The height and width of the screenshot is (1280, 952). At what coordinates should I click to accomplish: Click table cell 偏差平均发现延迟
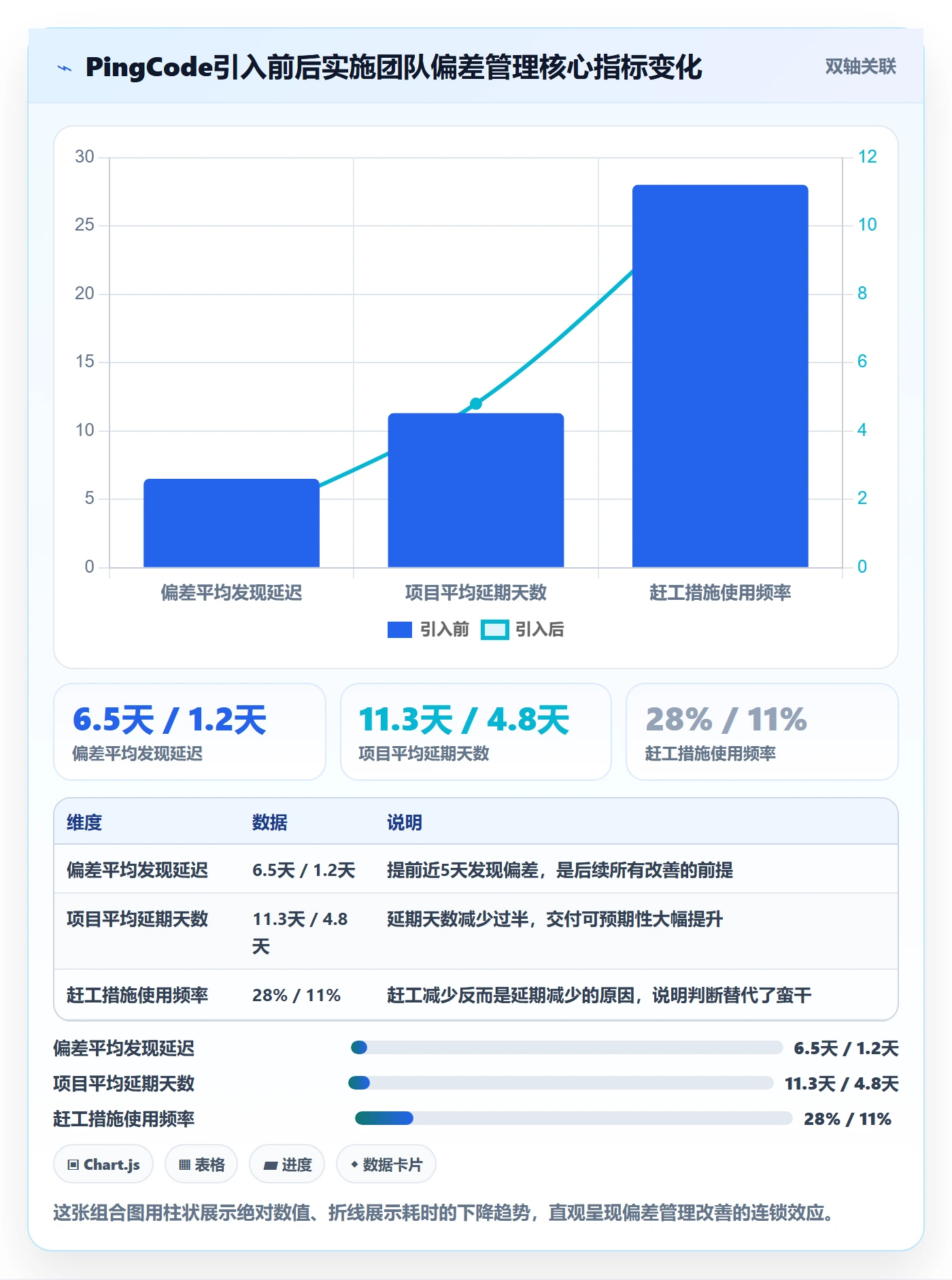tap(137, 870)
